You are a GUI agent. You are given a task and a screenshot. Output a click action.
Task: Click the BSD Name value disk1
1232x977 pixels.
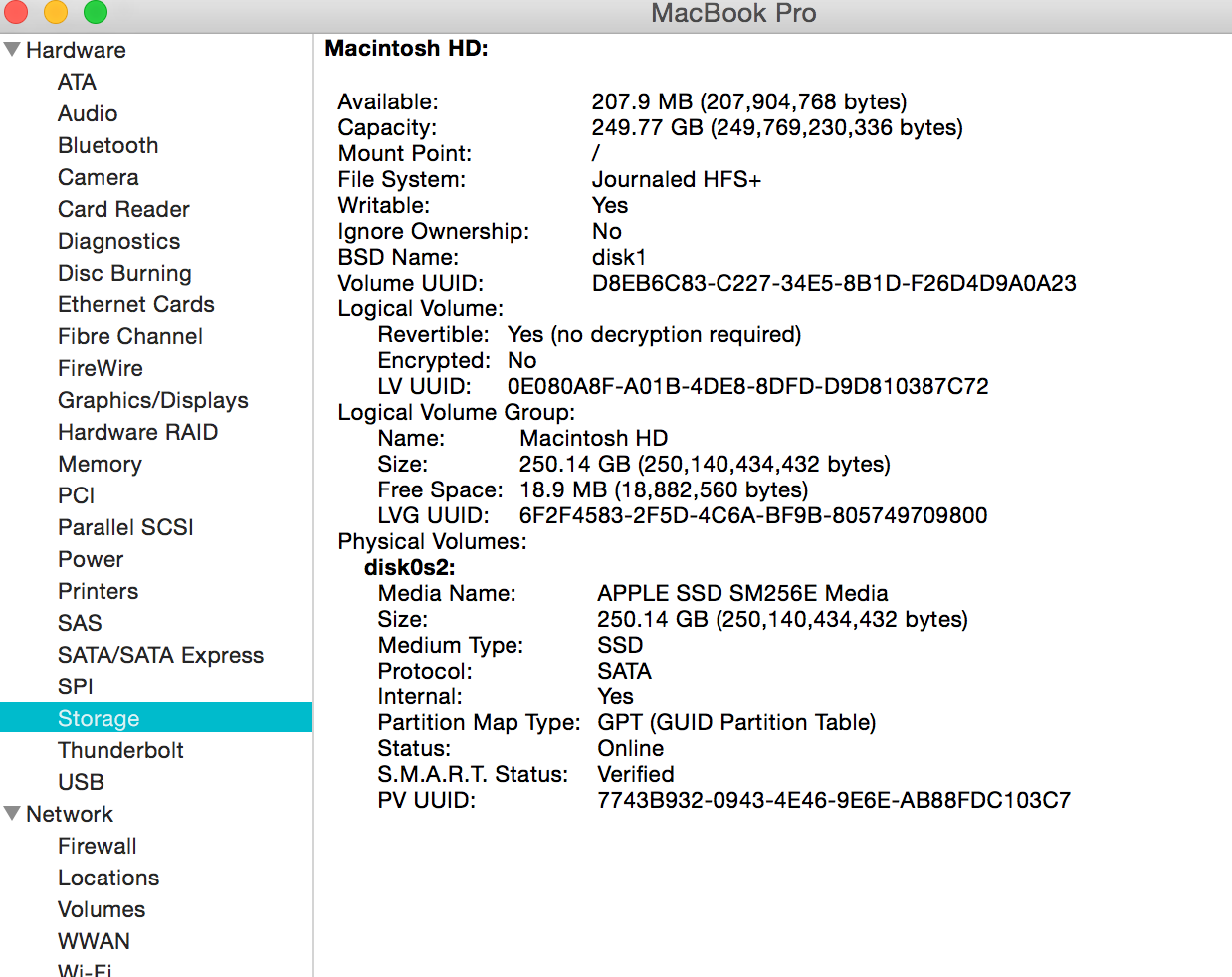619,257
